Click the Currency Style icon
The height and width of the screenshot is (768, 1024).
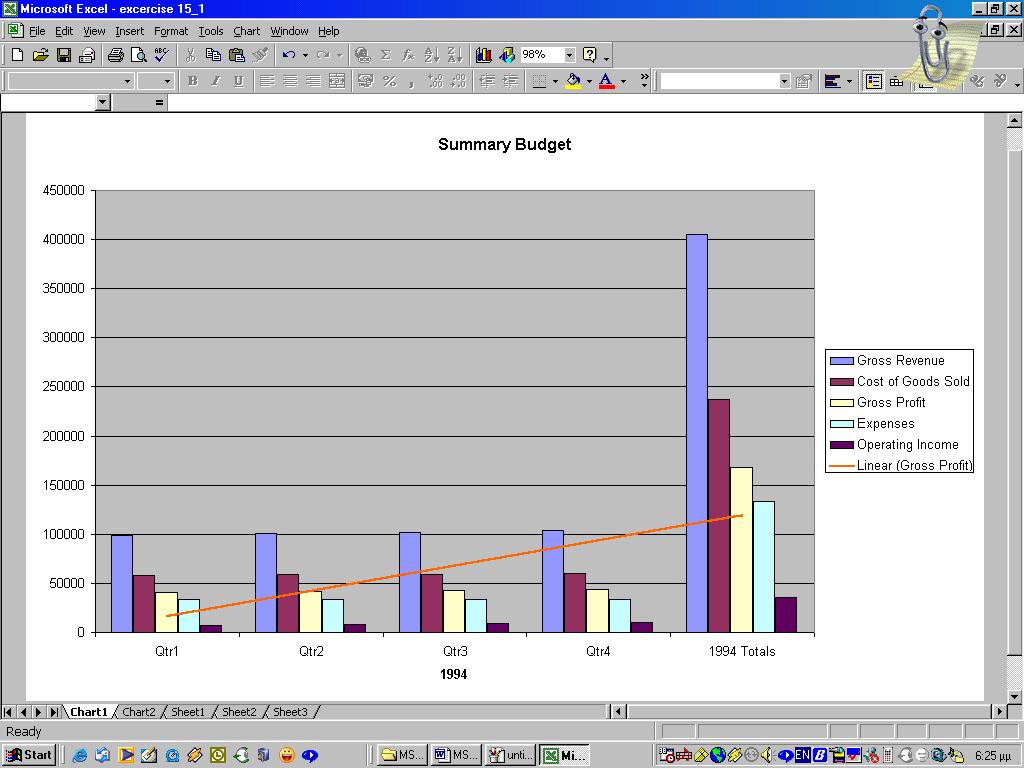366,81
